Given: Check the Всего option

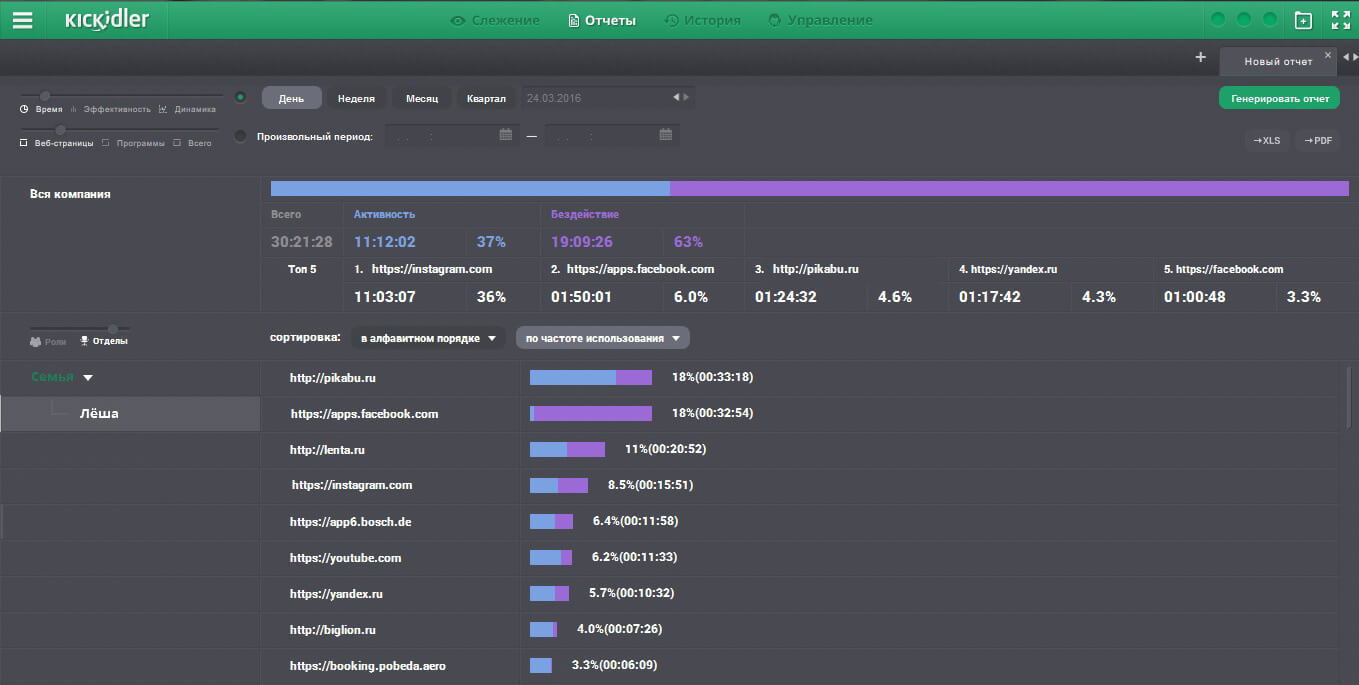Looking at the screenshot, I should [177, 143].
